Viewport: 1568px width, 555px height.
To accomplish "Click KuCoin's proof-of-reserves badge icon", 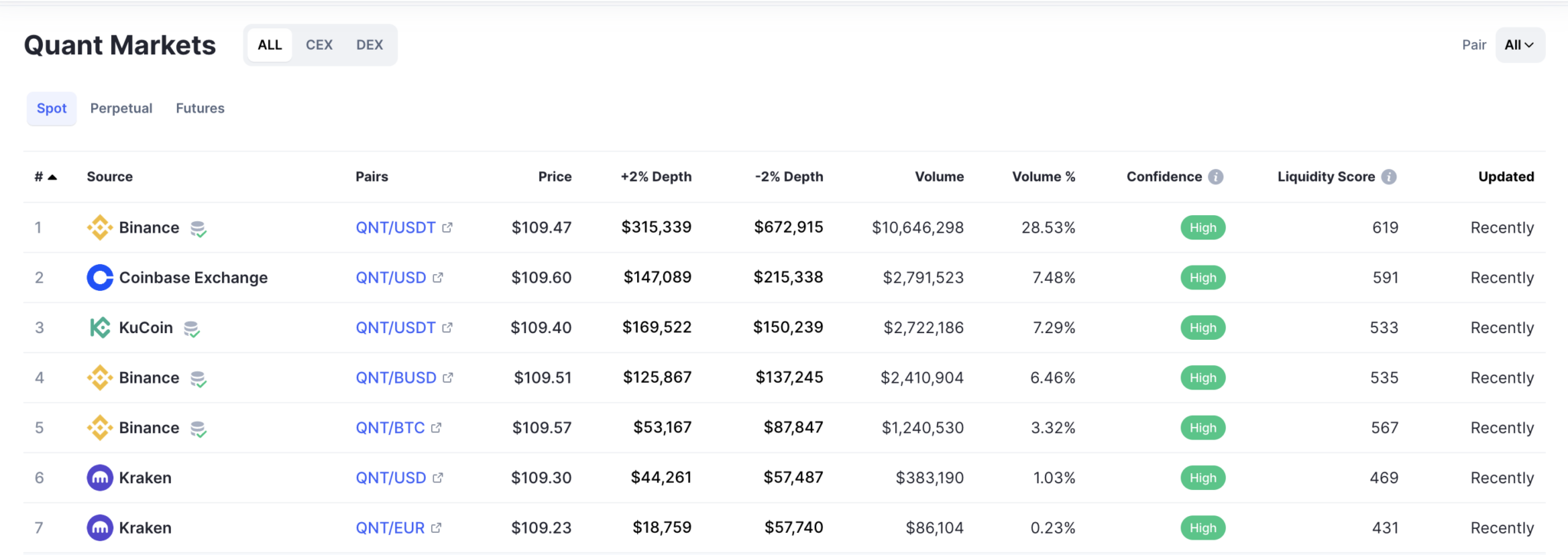I will tap(191, 328).
